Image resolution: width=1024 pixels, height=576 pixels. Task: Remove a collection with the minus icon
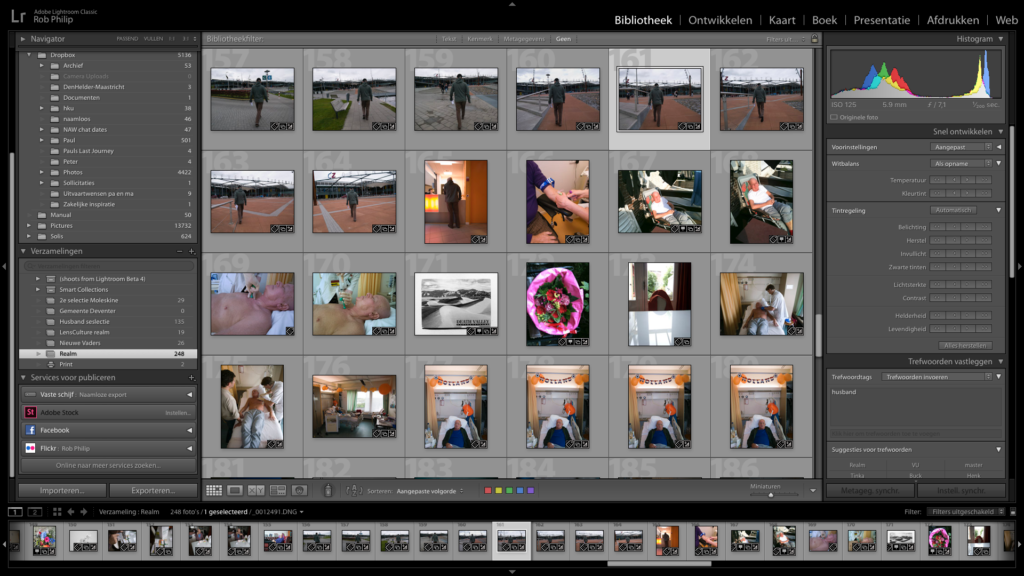(x=180, y=251)
